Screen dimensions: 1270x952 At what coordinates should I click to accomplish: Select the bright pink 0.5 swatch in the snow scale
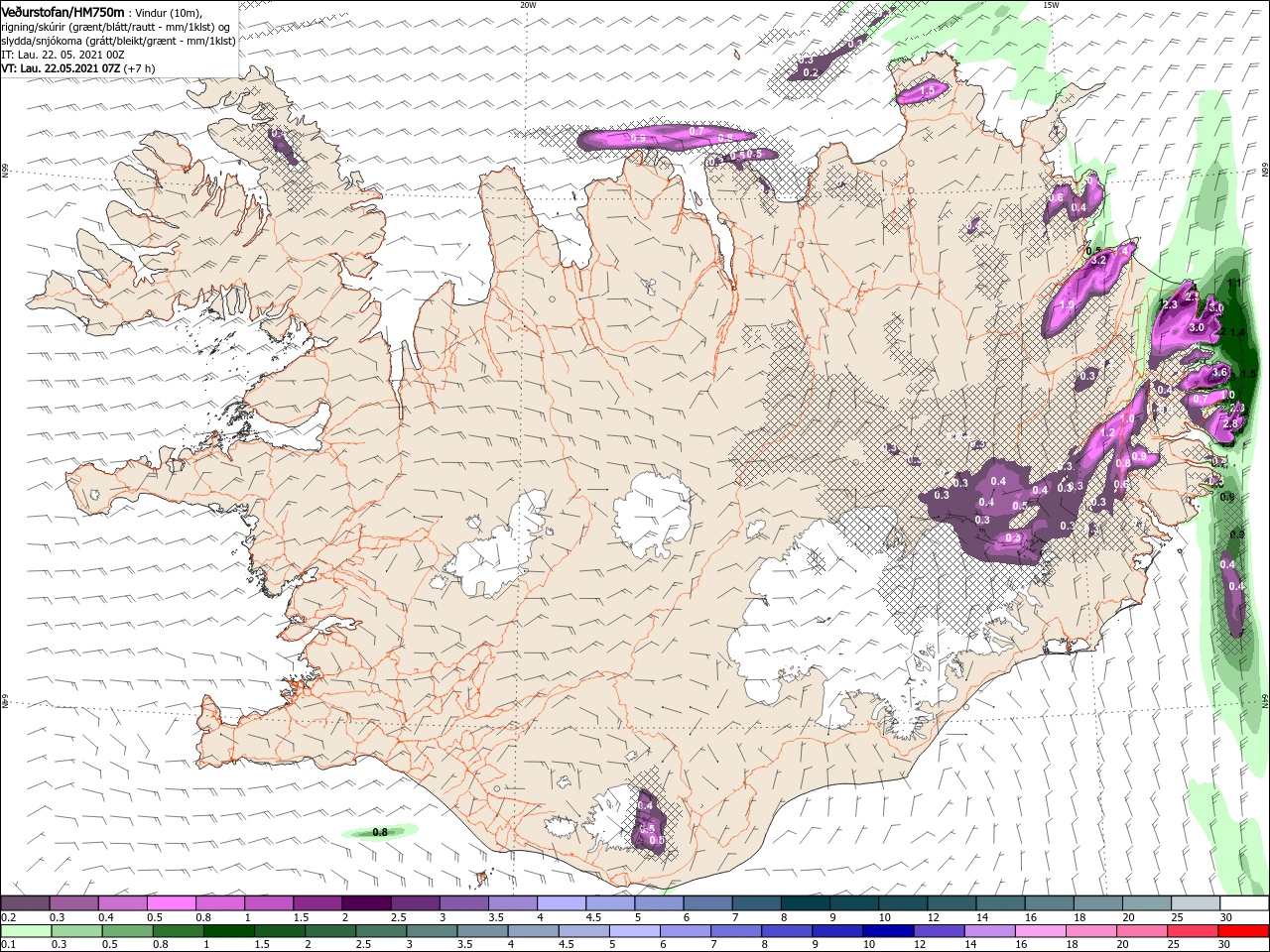coord(172,902)
